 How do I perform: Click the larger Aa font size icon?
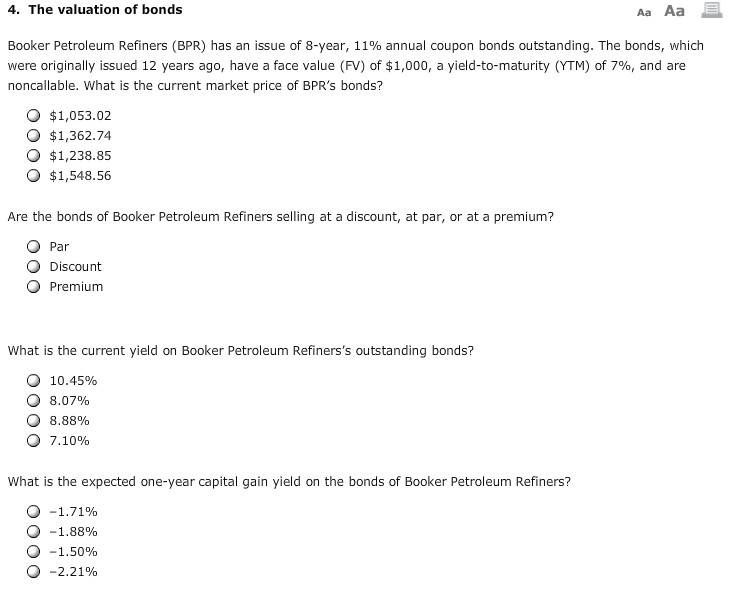click(674, 11)
